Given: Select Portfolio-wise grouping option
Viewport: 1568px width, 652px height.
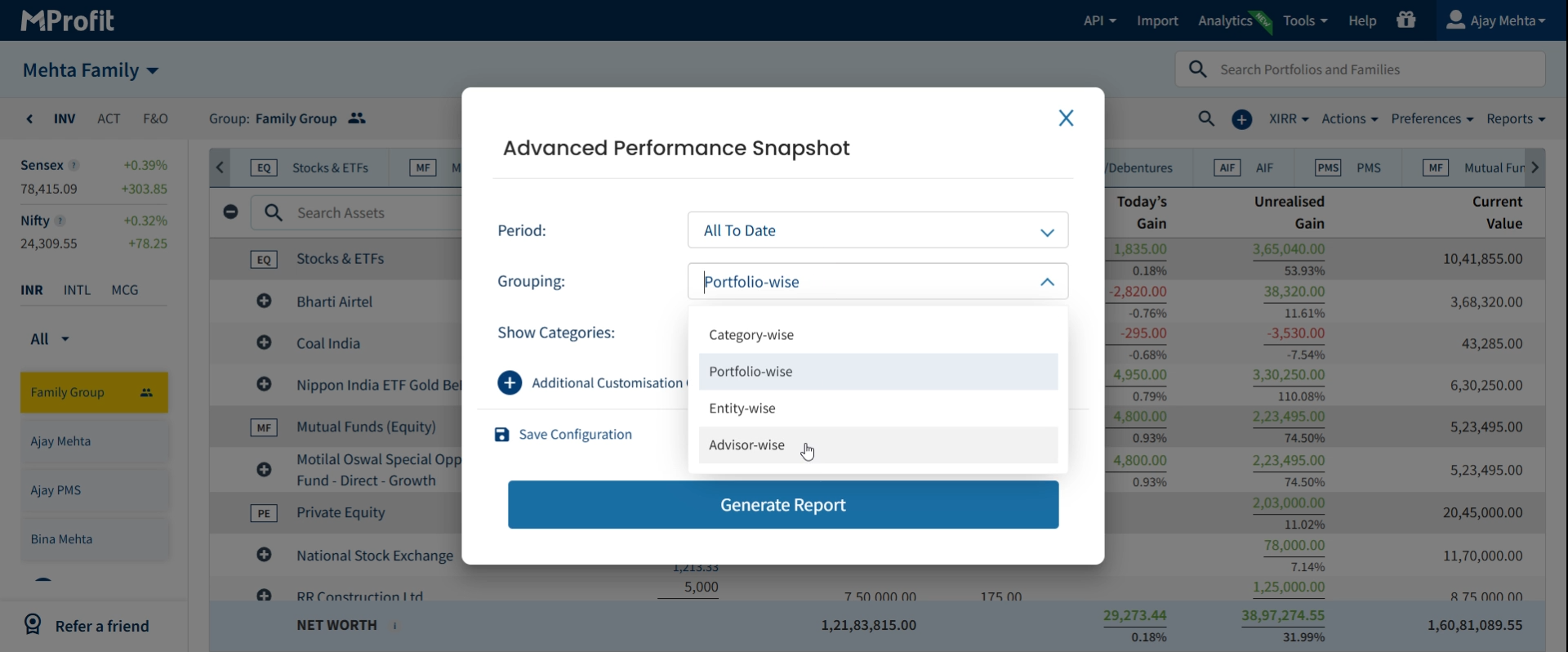Looking at the screenshot, I should 878,372.
